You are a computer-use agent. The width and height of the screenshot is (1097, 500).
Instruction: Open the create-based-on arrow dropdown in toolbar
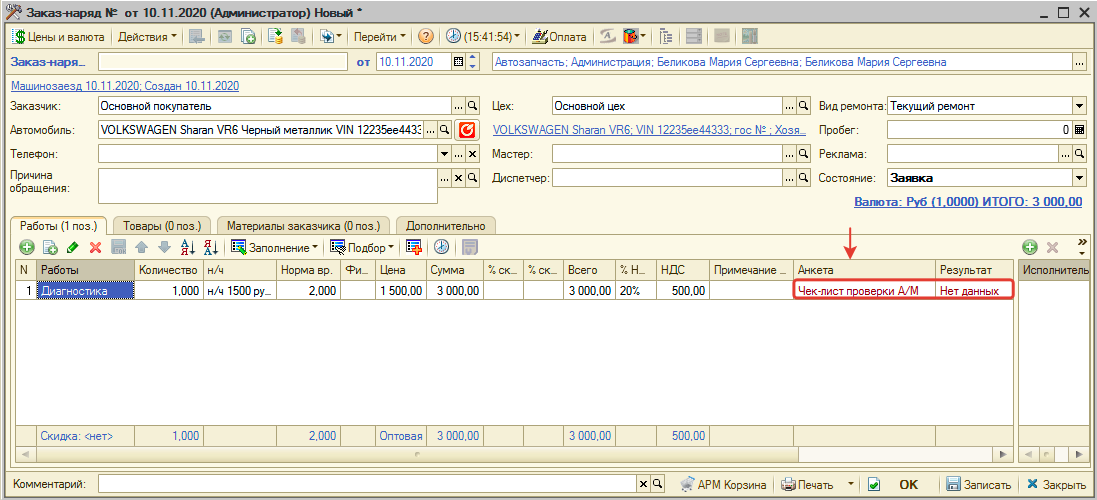[x=330, y=37]
